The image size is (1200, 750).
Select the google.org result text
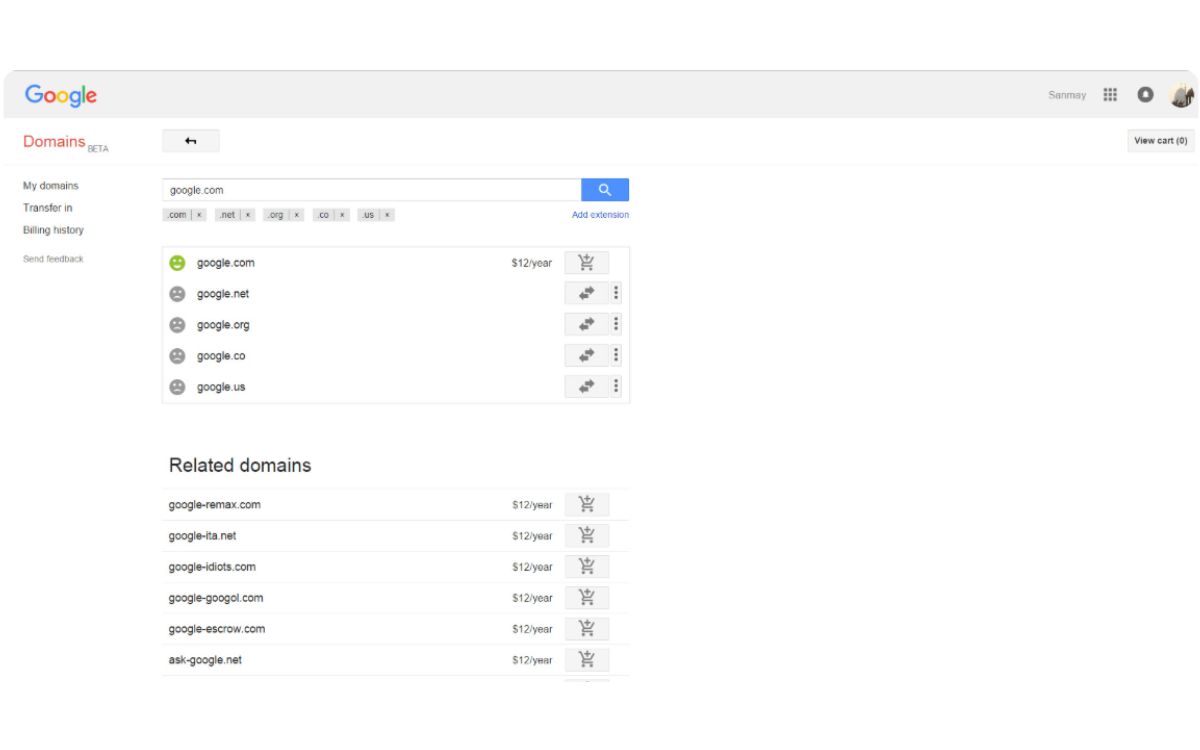pyautogui.click(x=223, y=325)
